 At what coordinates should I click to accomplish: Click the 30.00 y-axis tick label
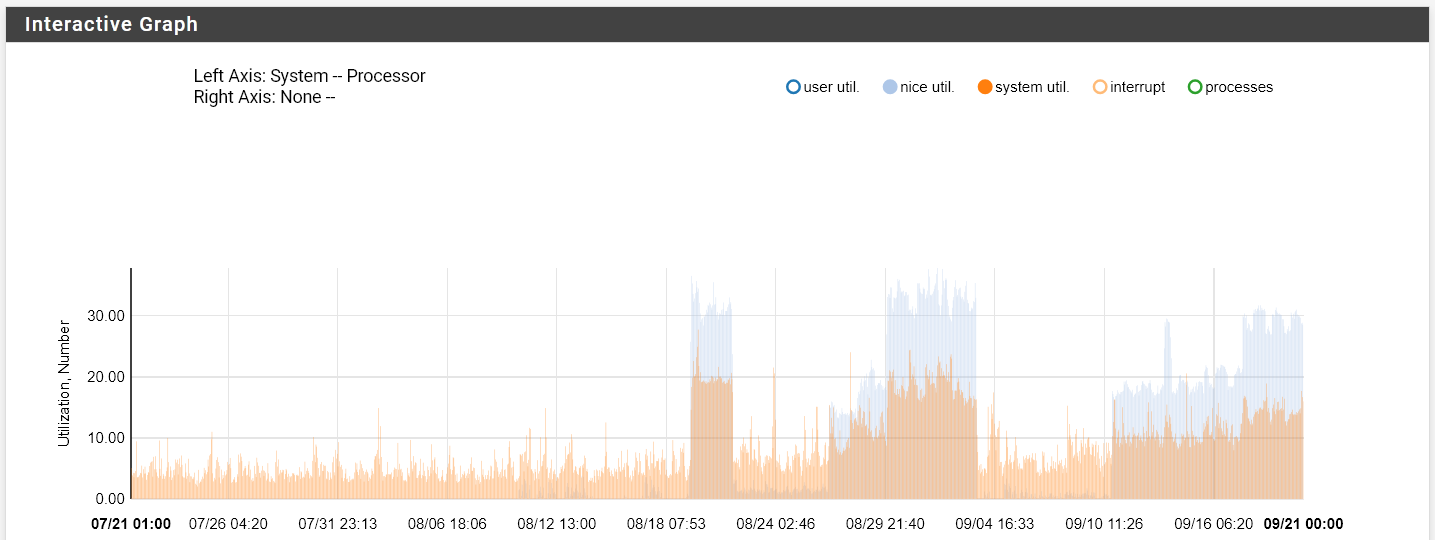click(103, 316)
